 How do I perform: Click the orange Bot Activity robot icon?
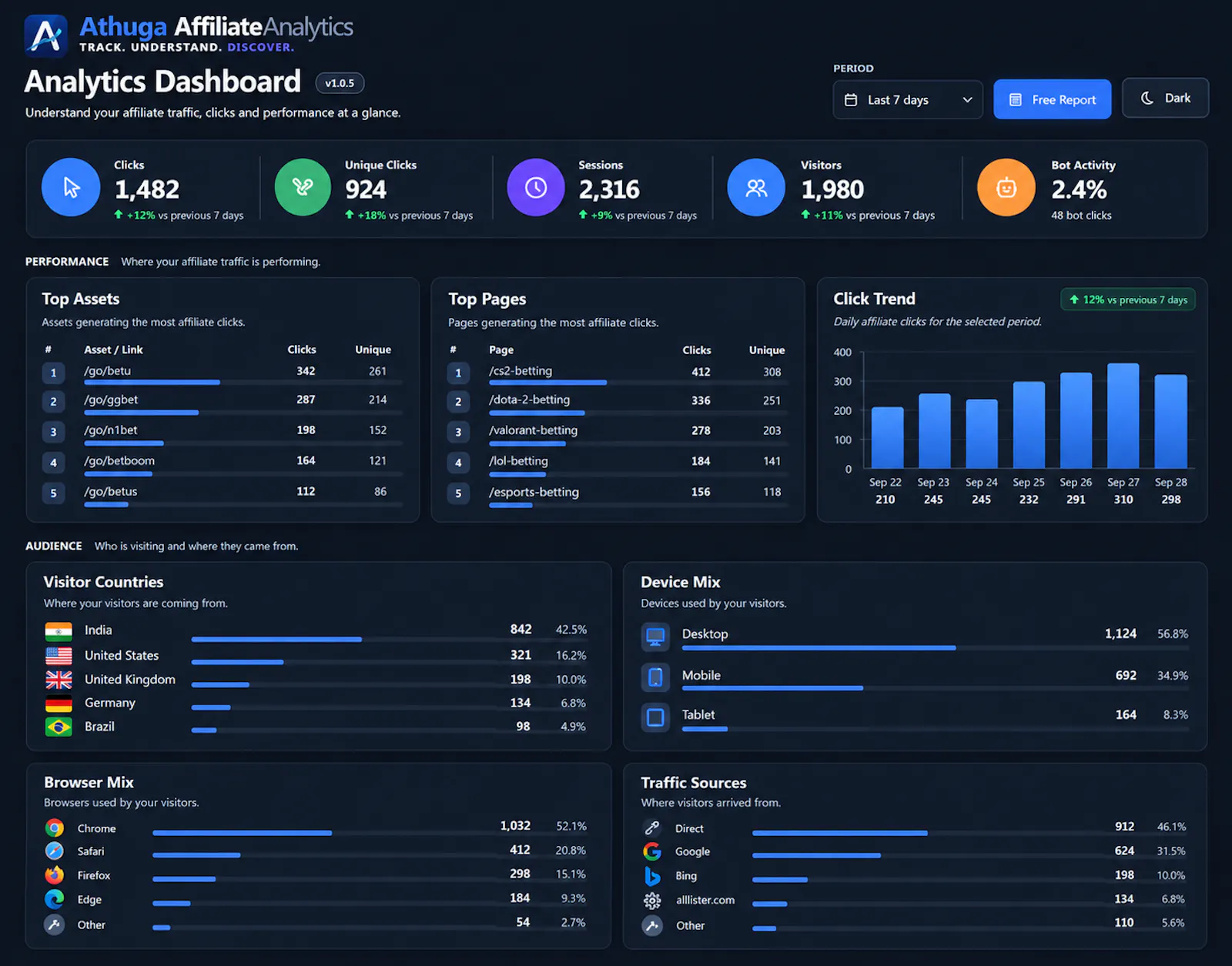(1006, 187)
